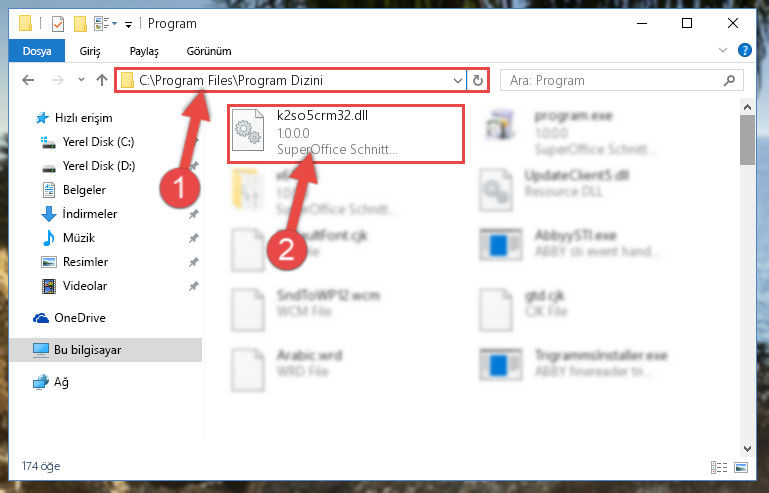Open the help question mark icon
Screen dimensions: 769x493
(744, 50)
